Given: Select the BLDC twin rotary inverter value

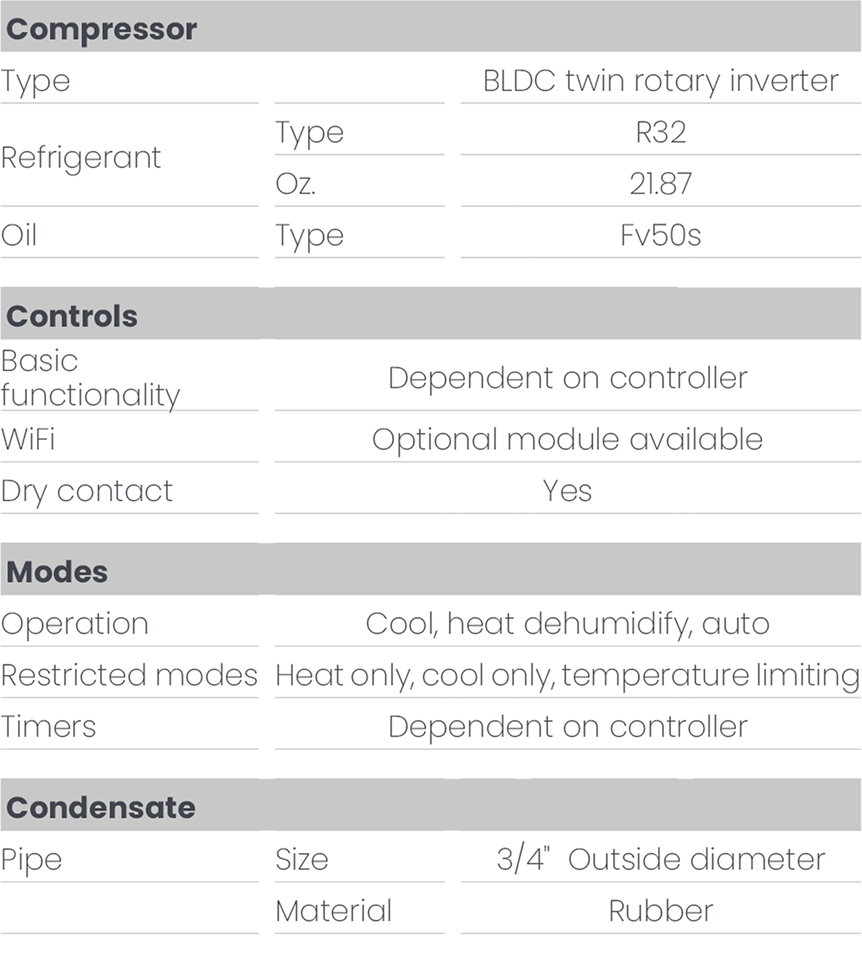Looking at the screenshot, I should (661, 81).
